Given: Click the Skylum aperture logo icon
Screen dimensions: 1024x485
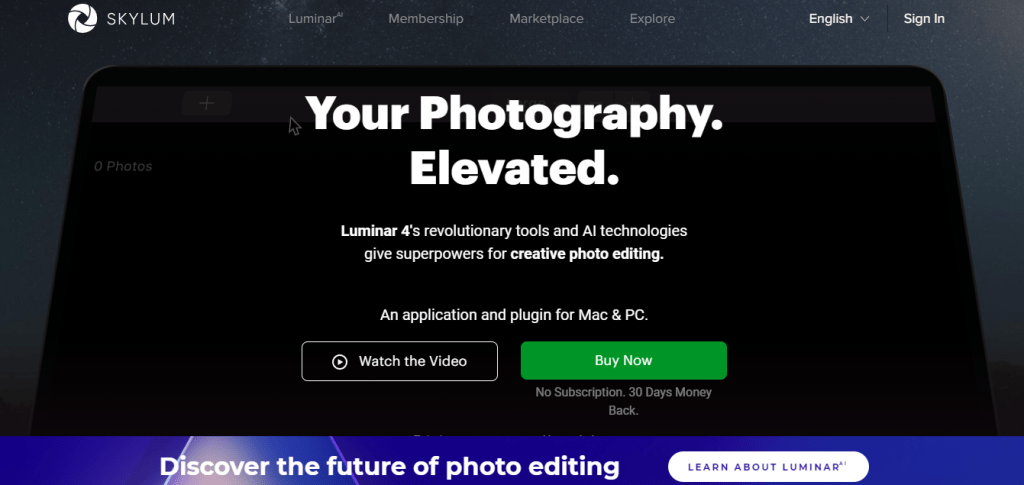Looking at the screenshot, I should click(x=82, y=18).
